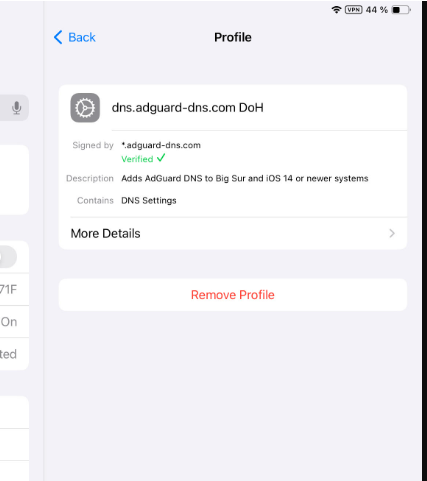Screen dimensions: 427x481
Task: Toggle the partially visible sidebar switch
Action: tap(8, 257)
